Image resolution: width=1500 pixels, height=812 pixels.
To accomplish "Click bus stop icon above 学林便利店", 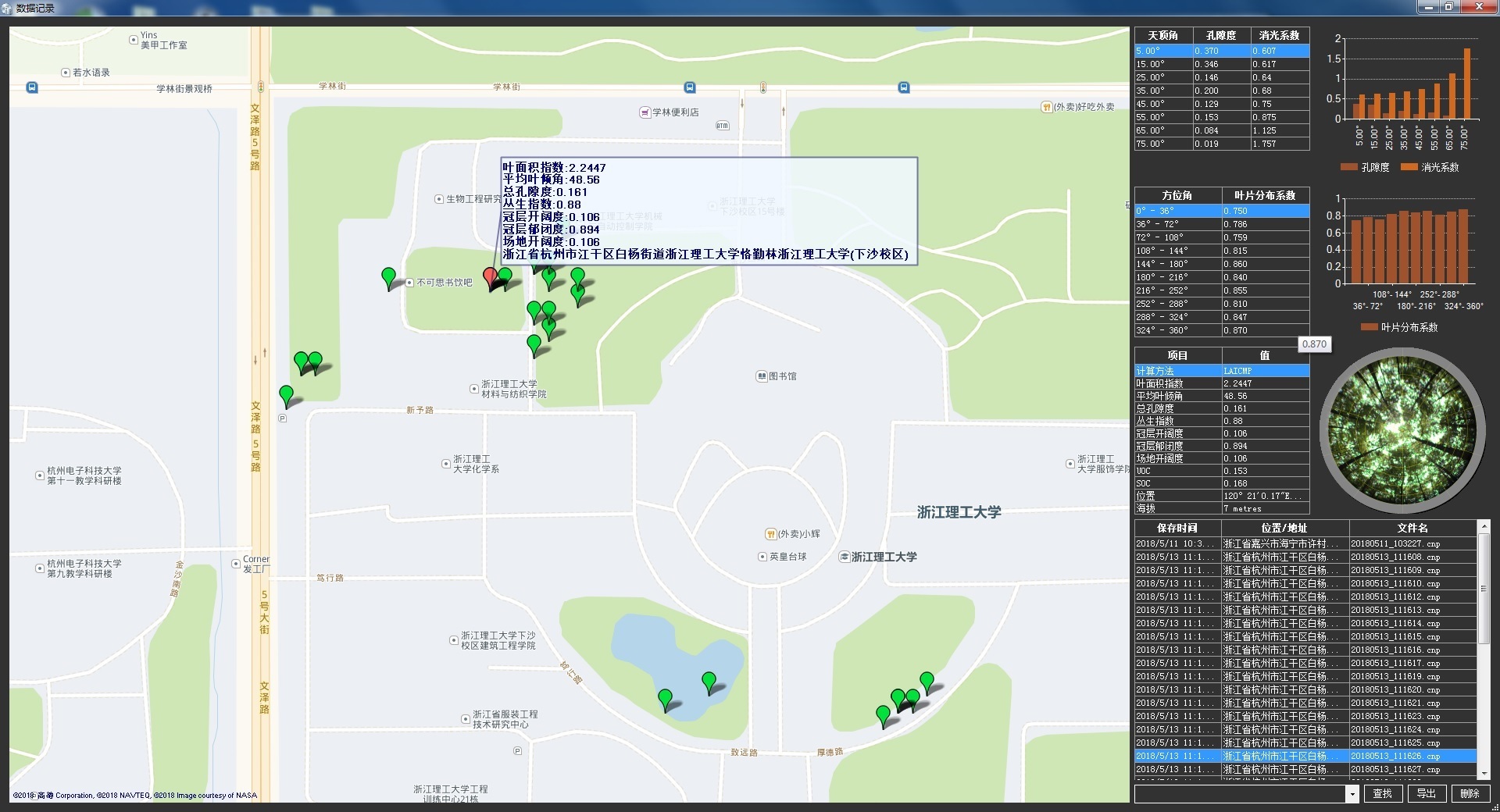I will (689, 87).
